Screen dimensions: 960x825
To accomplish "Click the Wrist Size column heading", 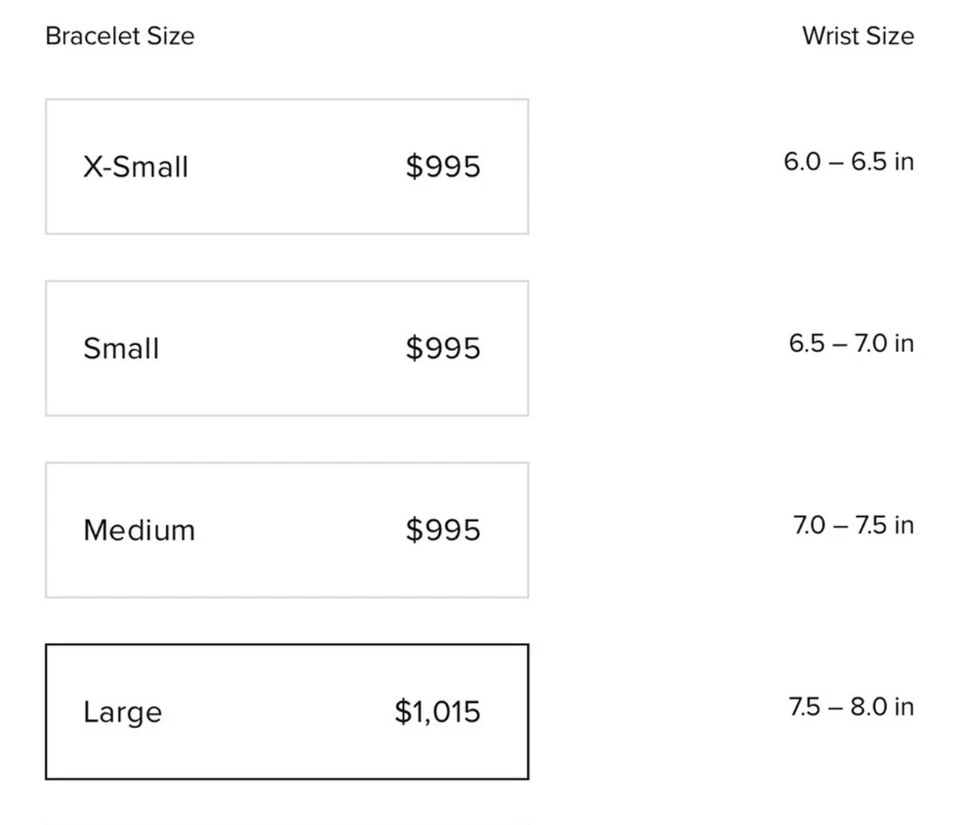I will pyautogui.click(x=857, y=36).
